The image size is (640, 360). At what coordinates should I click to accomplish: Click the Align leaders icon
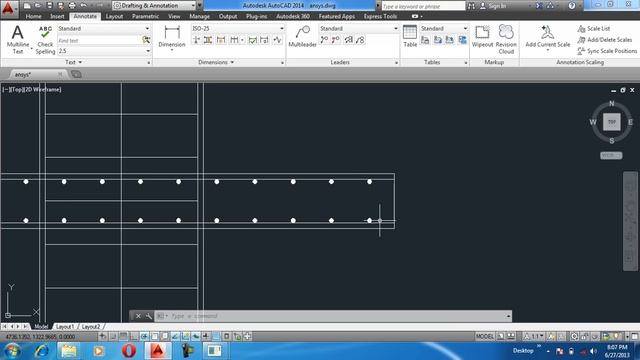coord(349,40)
